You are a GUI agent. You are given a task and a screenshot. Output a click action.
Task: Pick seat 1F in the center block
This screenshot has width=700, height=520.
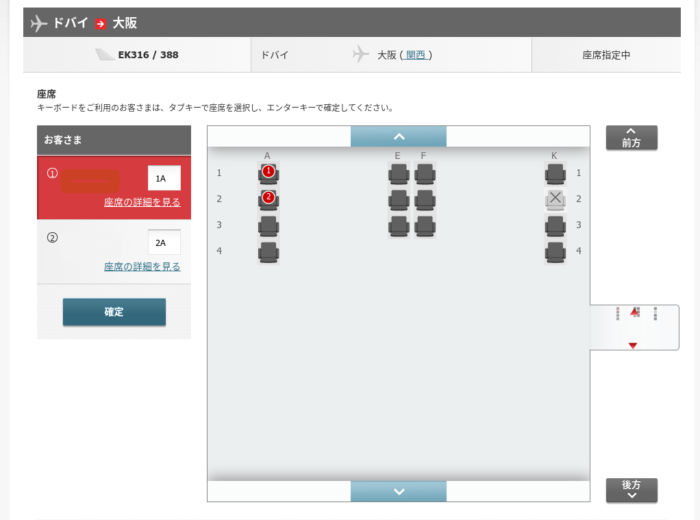click(425, 174)
